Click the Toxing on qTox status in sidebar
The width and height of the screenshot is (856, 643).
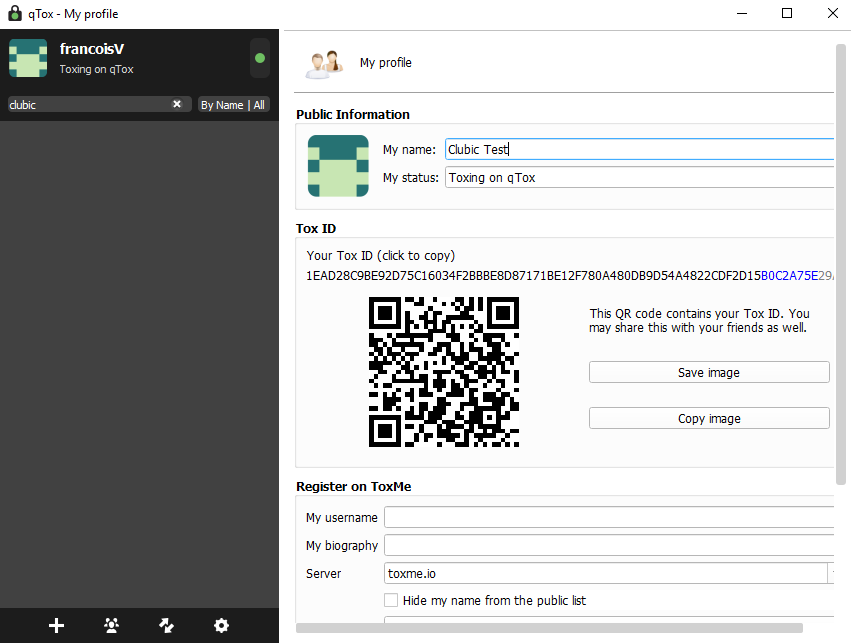[x=97, y=69]
